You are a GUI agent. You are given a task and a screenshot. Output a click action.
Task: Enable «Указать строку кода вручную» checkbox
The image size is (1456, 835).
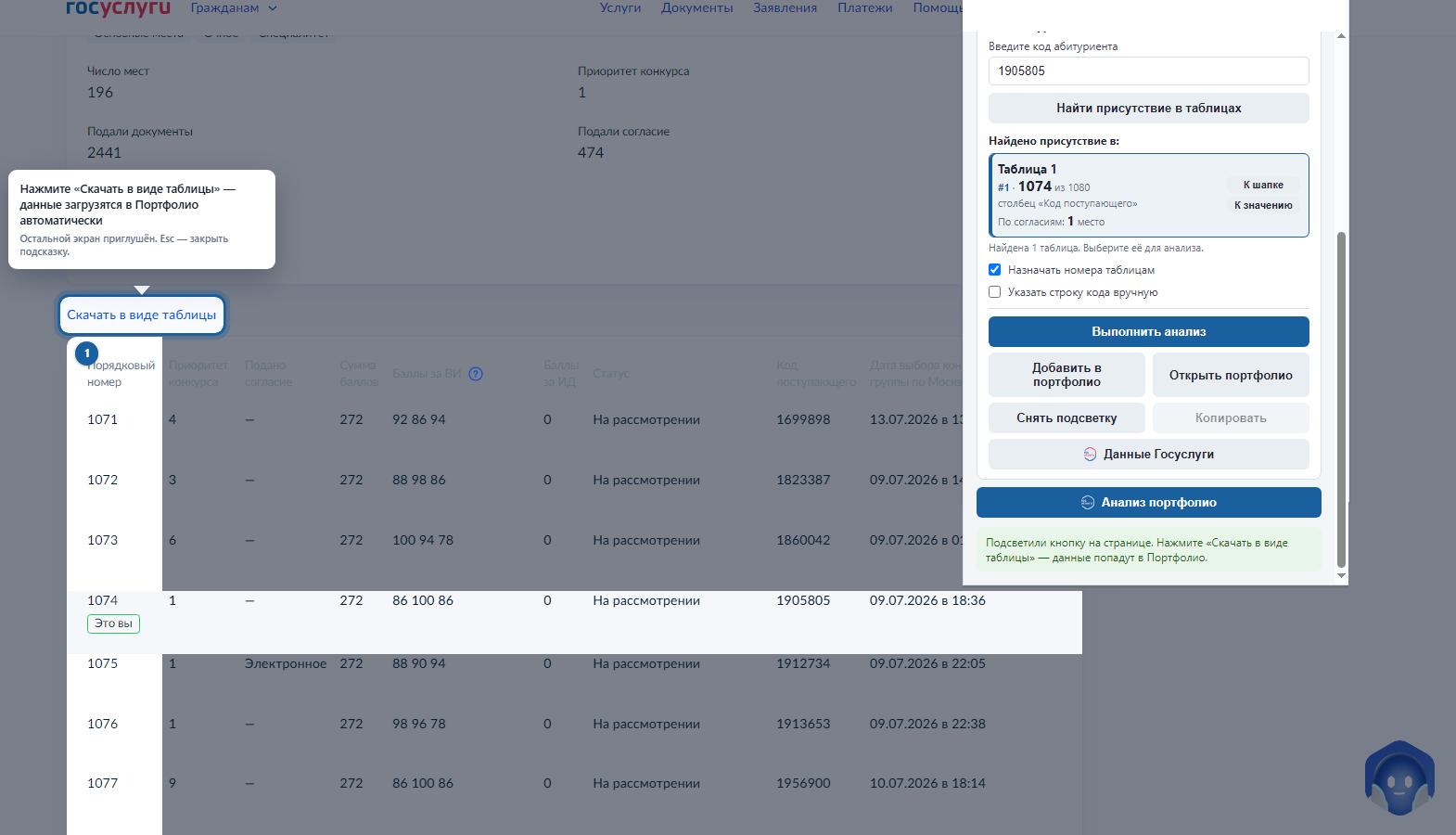click(x=994, y=292)
